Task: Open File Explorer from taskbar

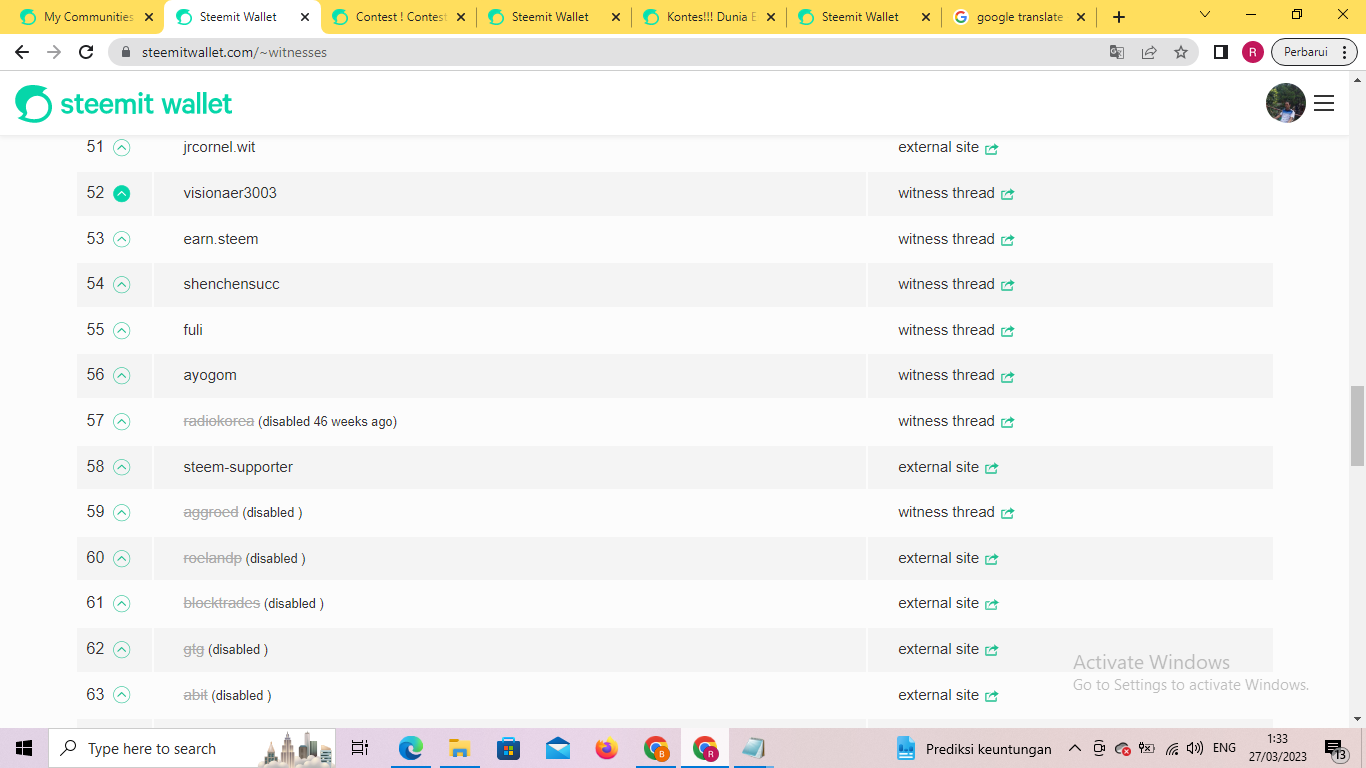Action: (x=459, y=748)
